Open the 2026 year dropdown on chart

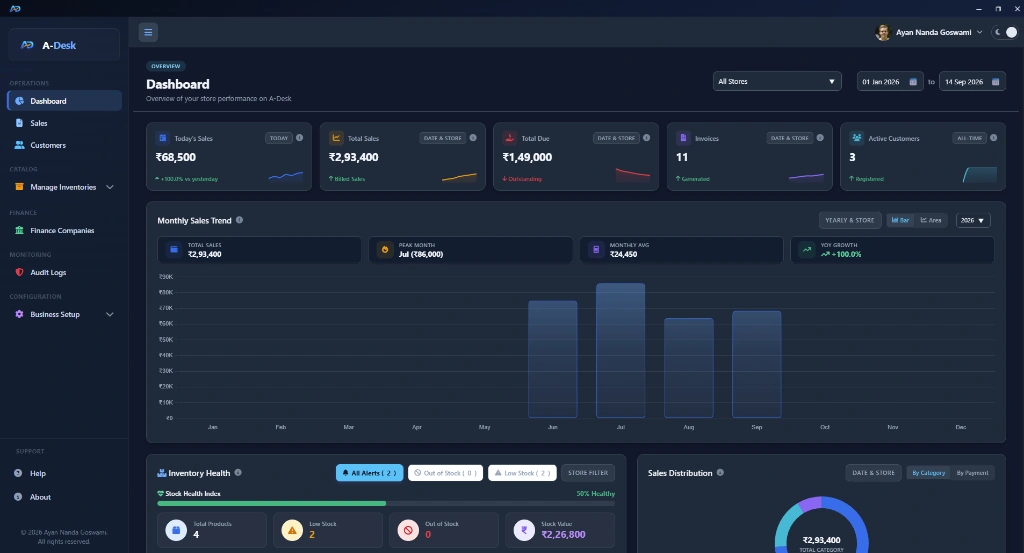(973, 221)
